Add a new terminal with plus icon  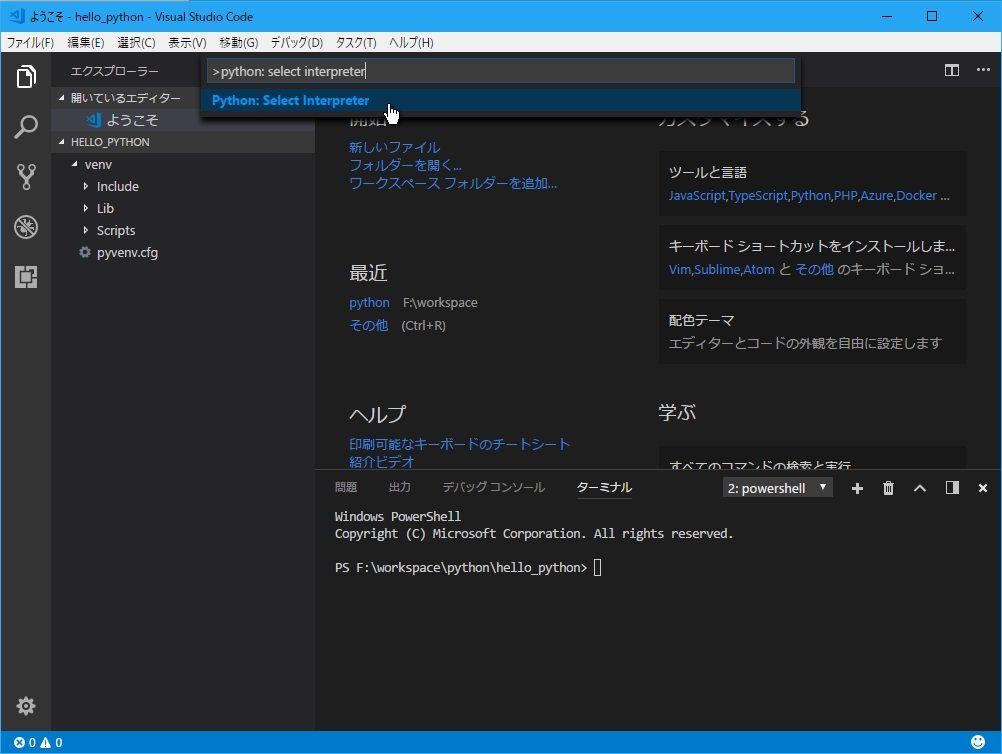coord(857,488)
